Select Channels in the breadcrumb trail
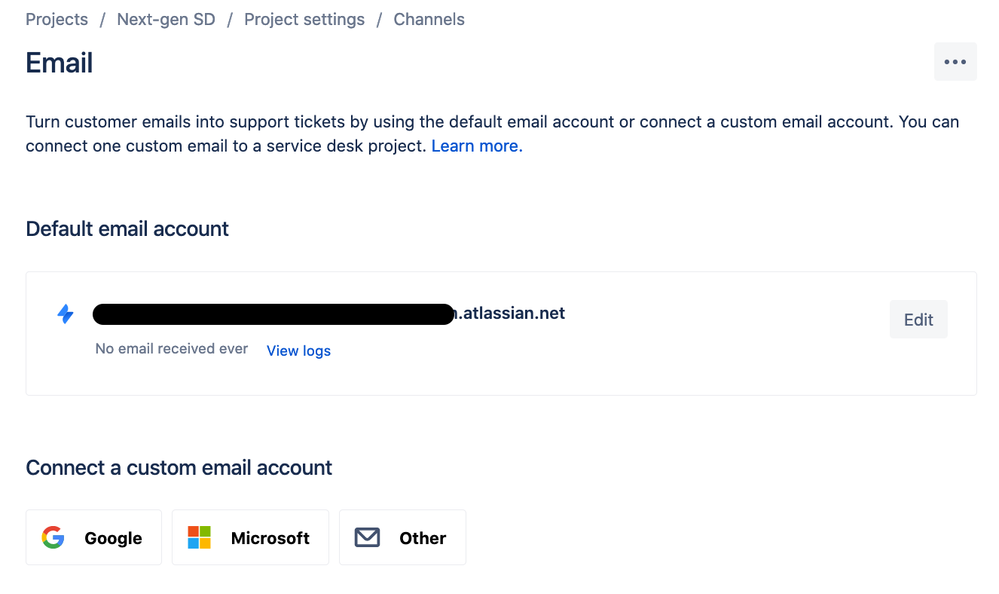999x594 pixels. coord(429,19)
